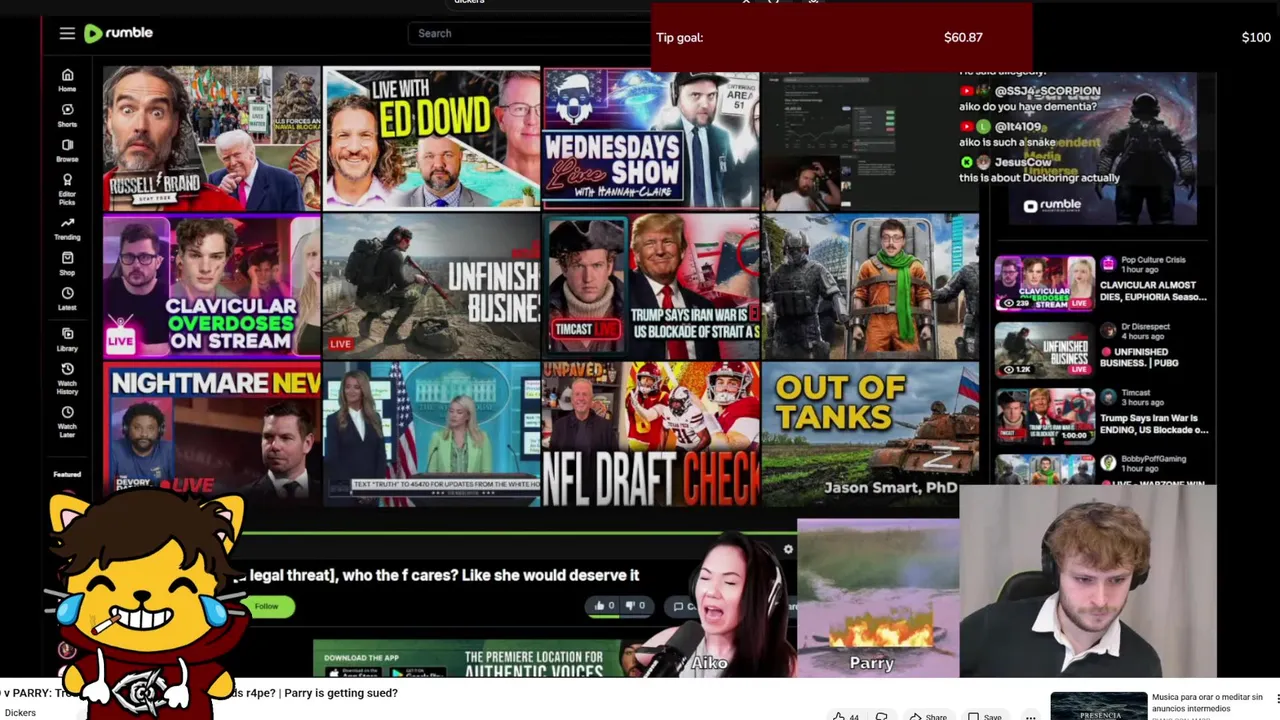Open the Dickers channel link

(20, 713)
